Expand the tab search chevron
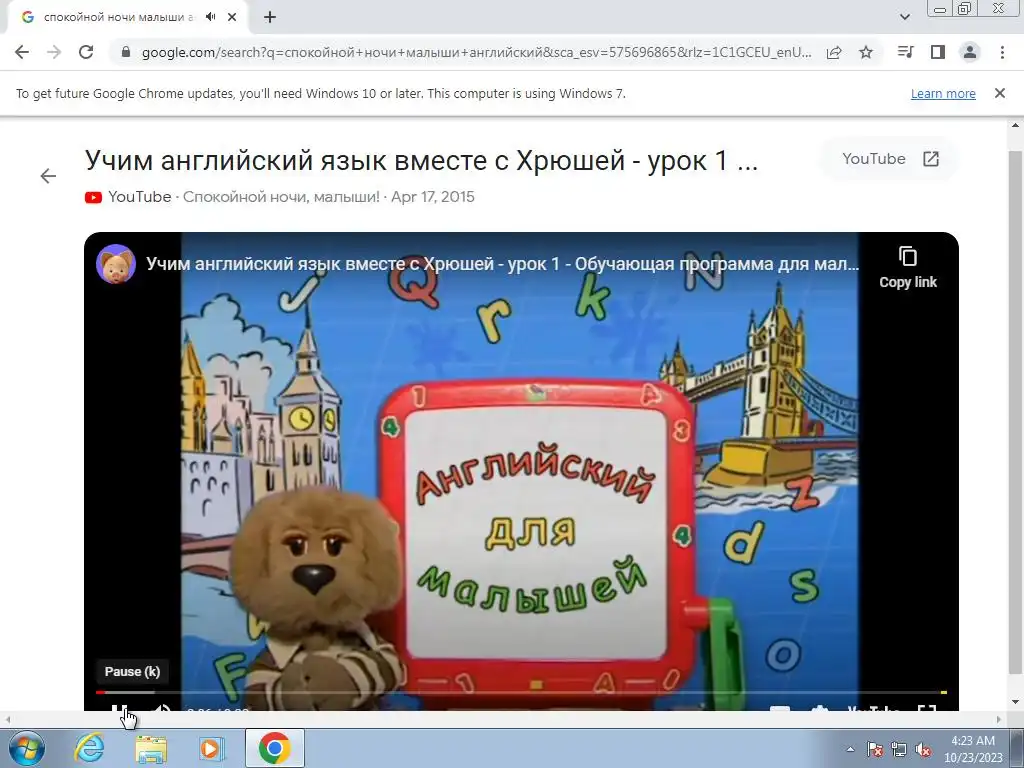This screenshot has width=1024, height=768. pos(905,18)
